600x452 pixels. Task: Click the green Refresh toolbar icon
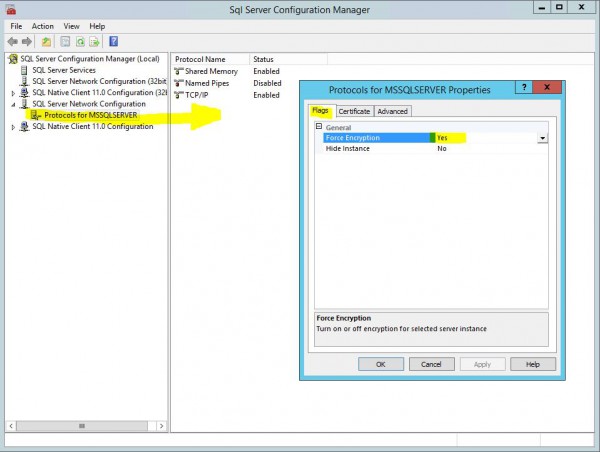tap(80, 41)
